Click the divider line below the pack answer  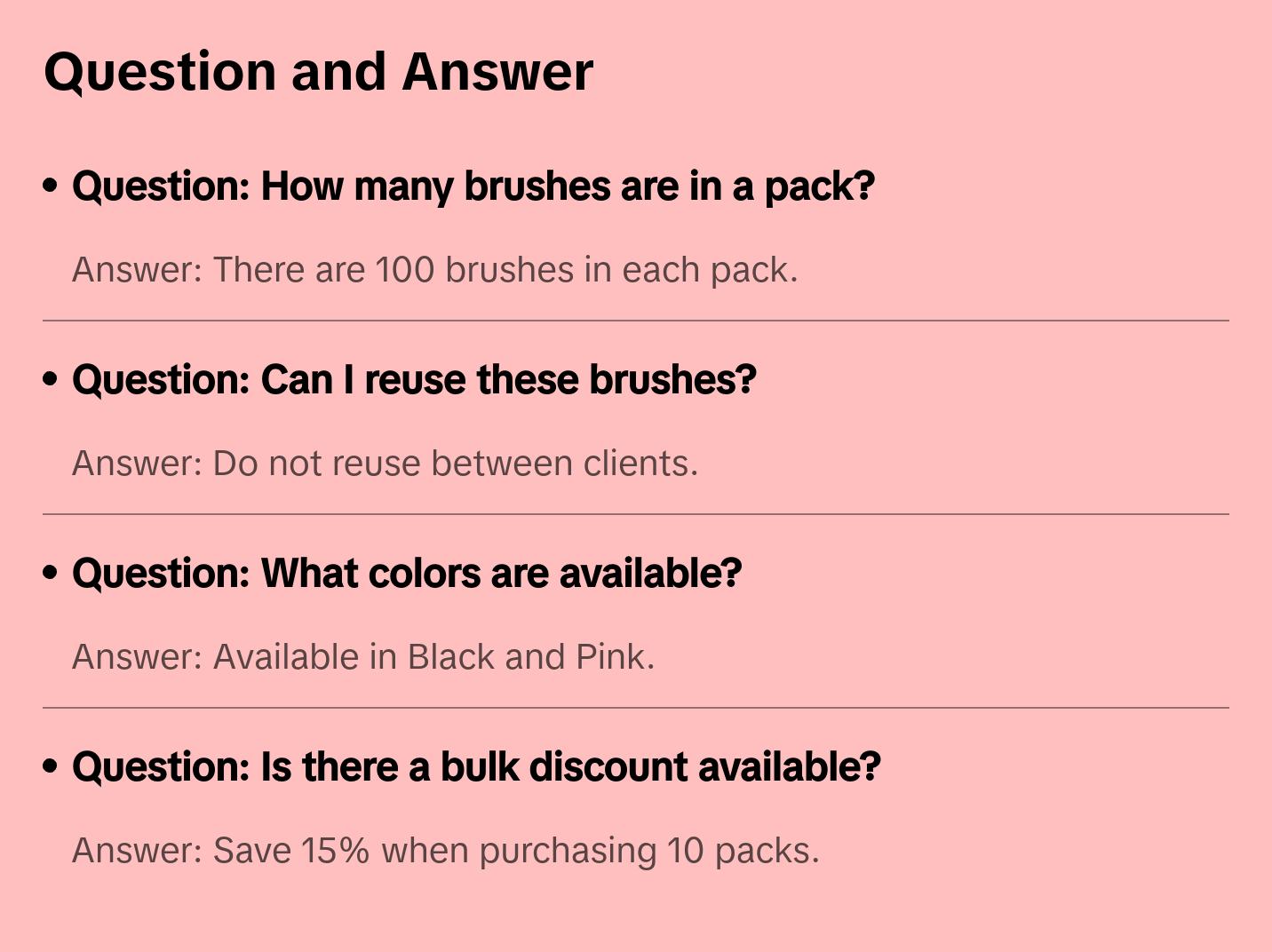pos(636,321)
